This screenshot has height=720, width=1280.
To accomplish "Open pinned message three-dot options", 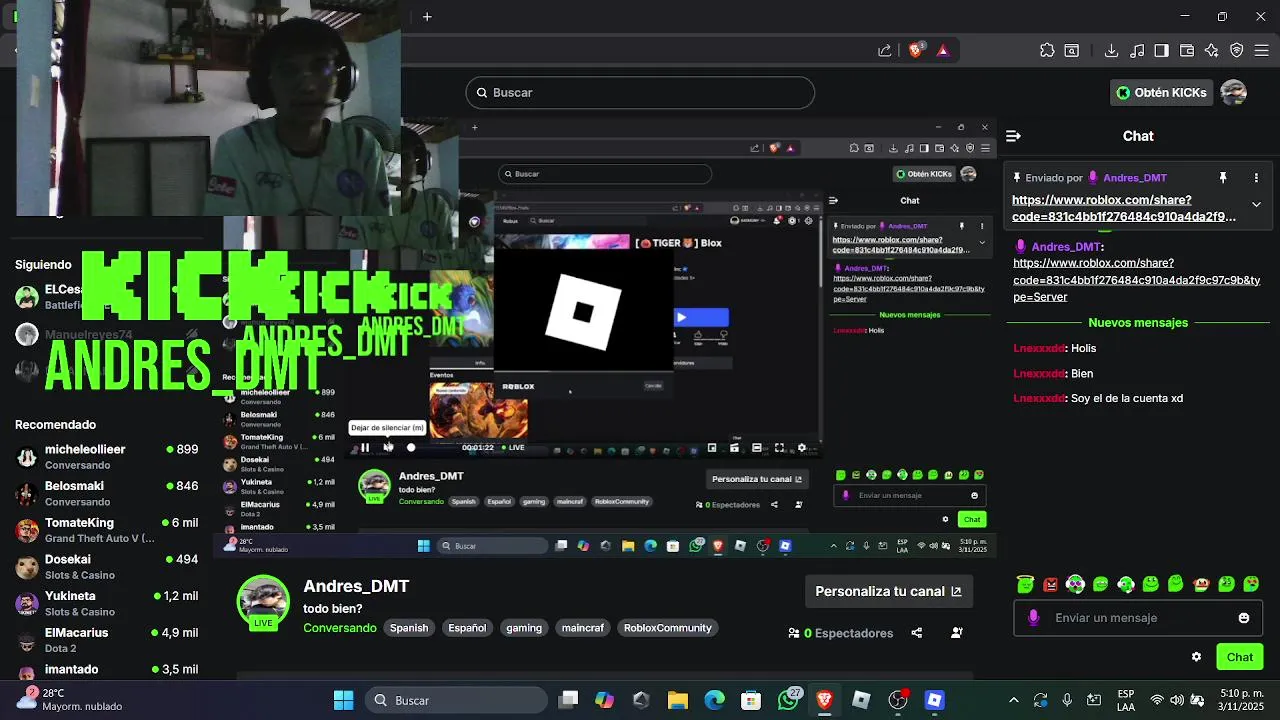I will coord(1256,178).
